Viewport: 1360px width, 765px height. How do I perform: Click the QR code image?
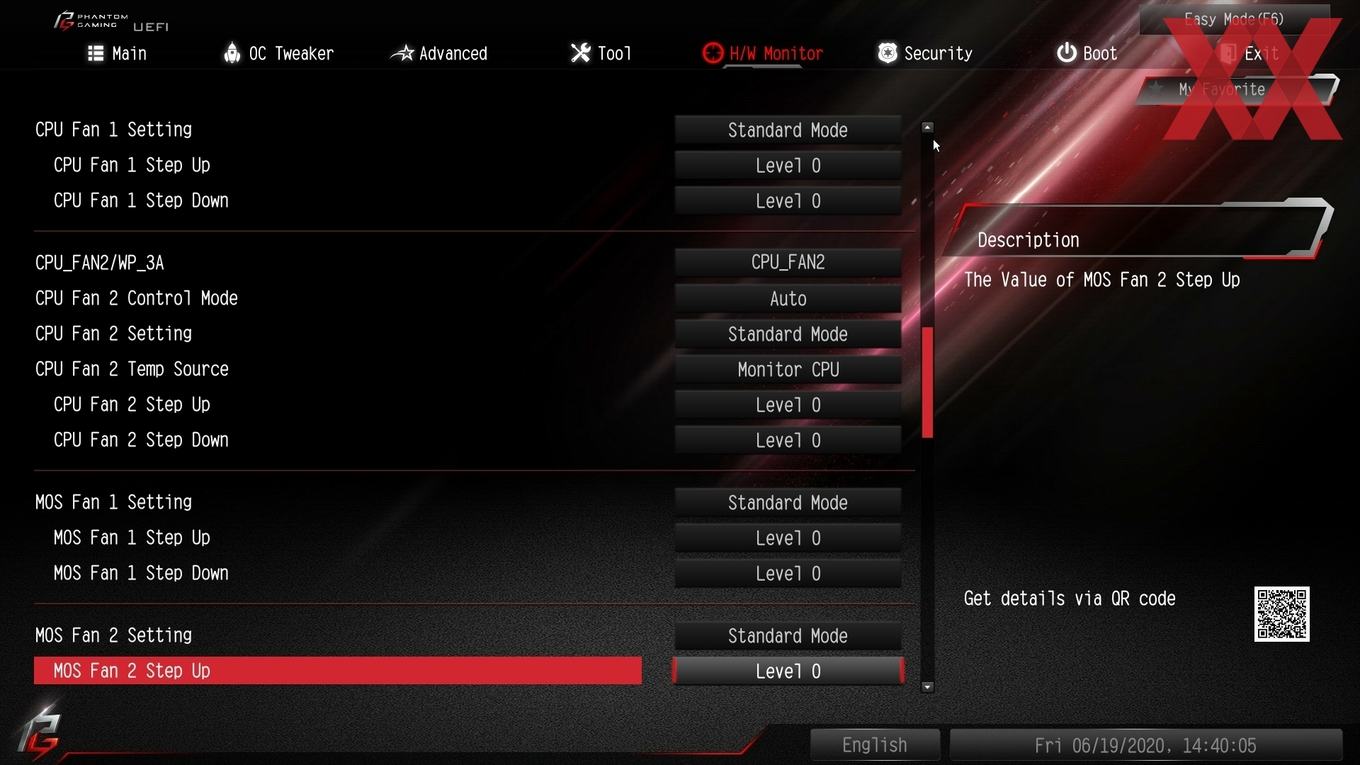[1281, 614]
